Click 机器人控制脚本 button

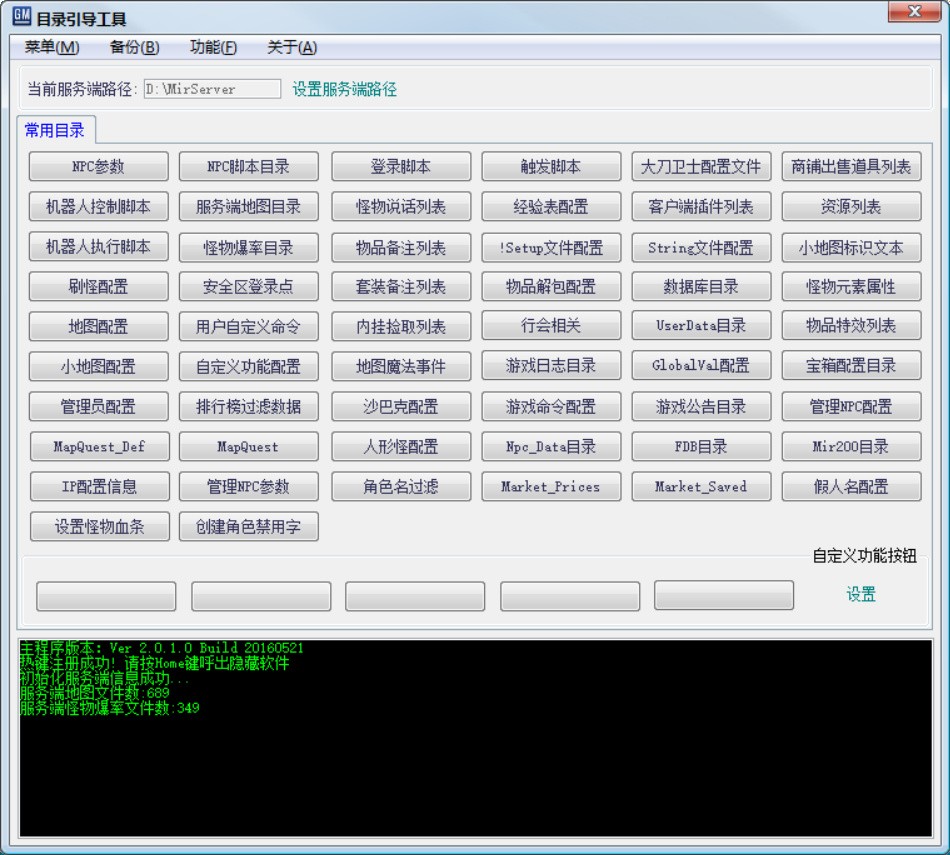coord(98,207)
